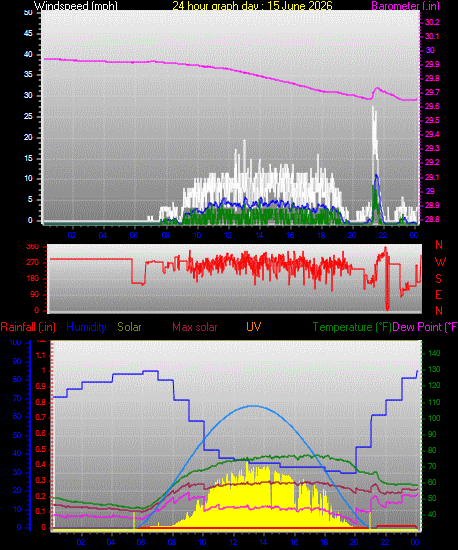Click the peak of the blue max solar curve
The height and width of the screenshot is (550, 458).
[254, 406]
